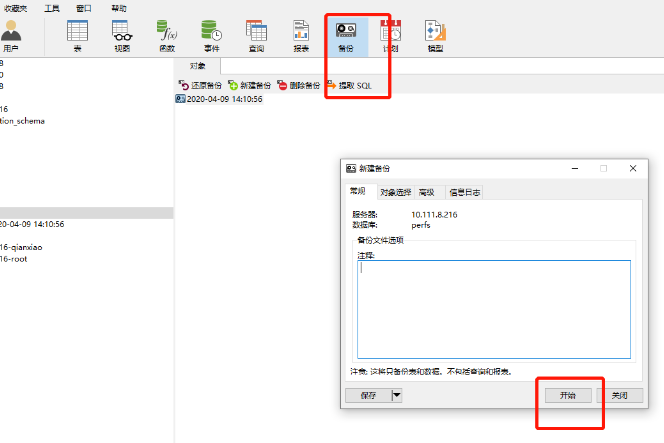Open the 工具 (Tools) menu
664x443 pixels.
point(52,8)
